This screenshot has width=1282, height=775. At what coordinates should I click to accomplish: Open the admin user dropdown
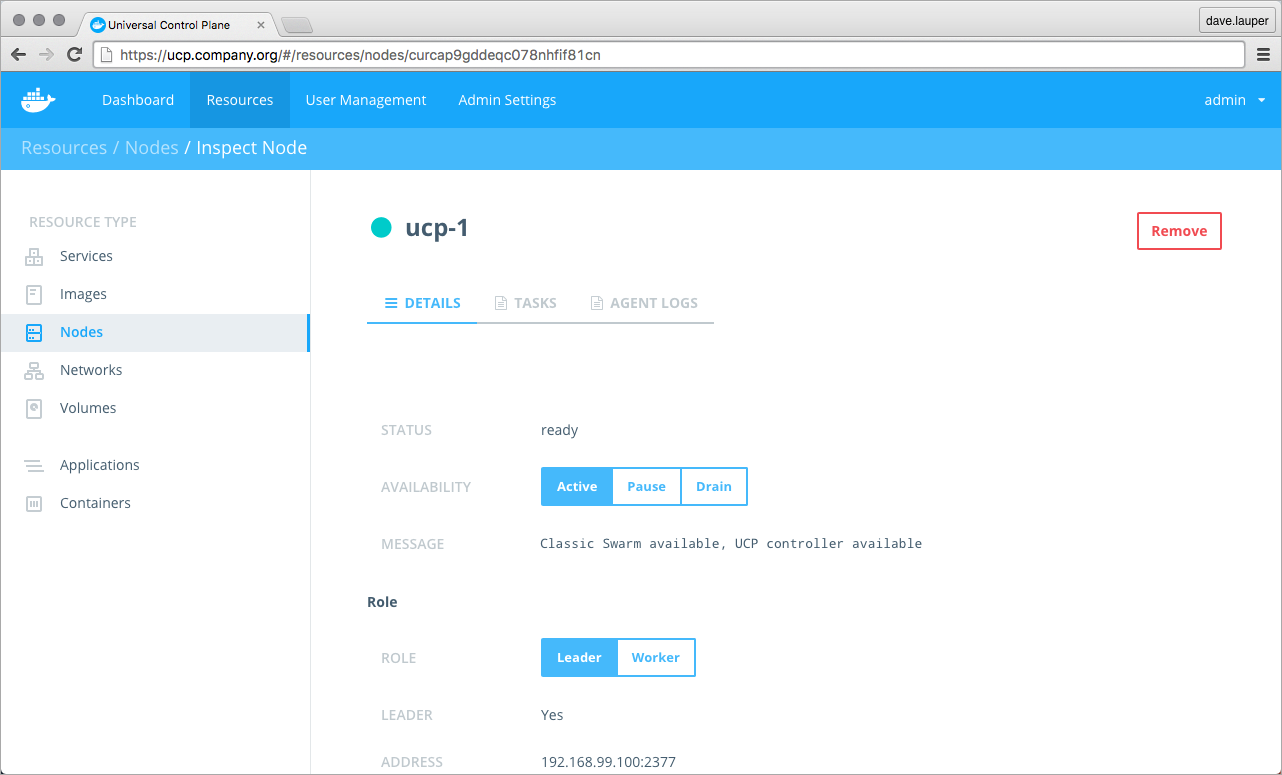(1234, 100)
